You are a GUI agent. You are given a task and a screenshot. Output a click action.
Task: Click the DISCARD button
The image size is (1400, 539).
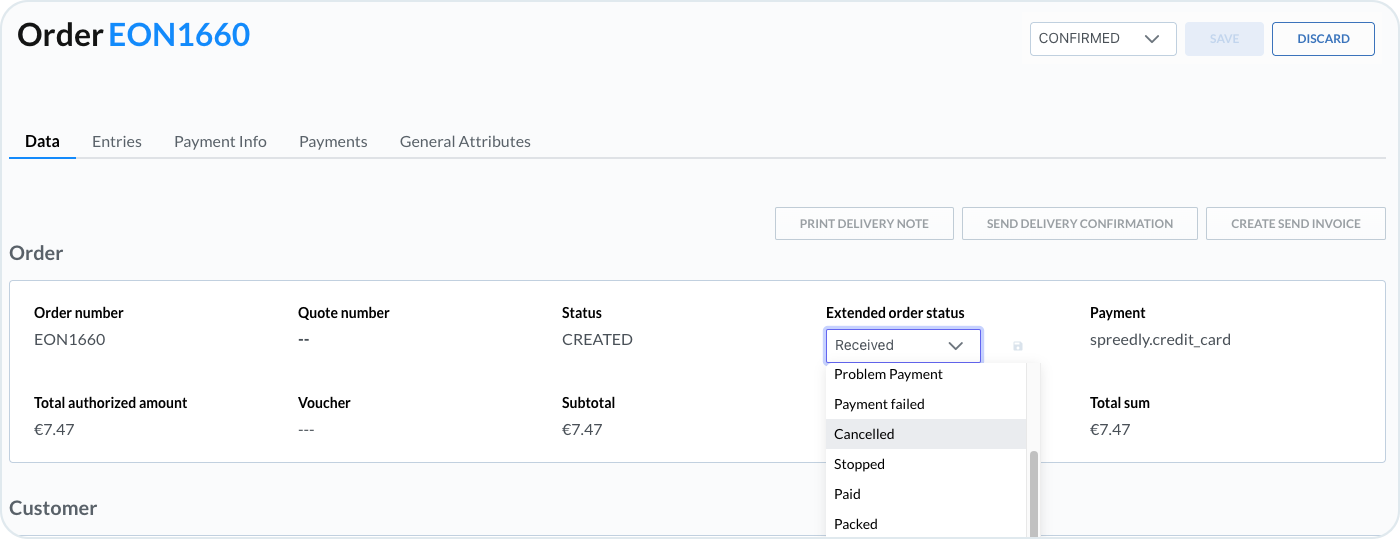pyautogui.click(x=1322, y=39)
